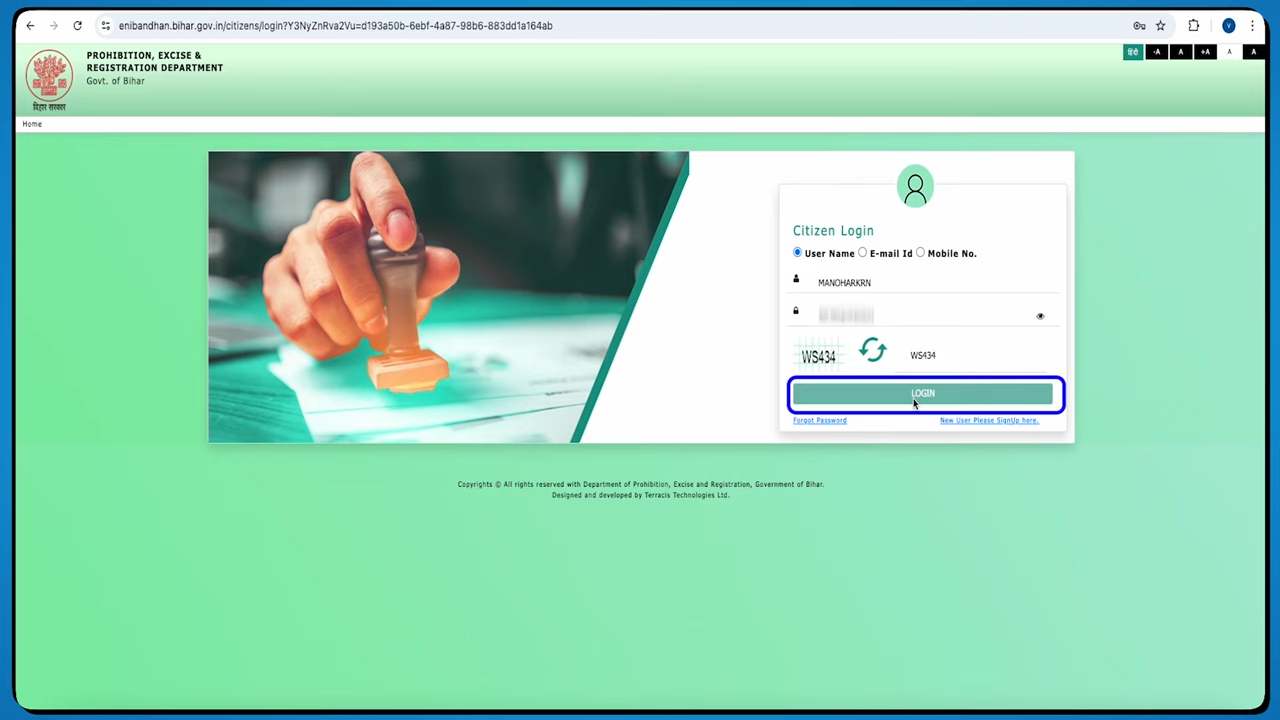
Task: Open the Forgot Password link
Action: point(819,421)
